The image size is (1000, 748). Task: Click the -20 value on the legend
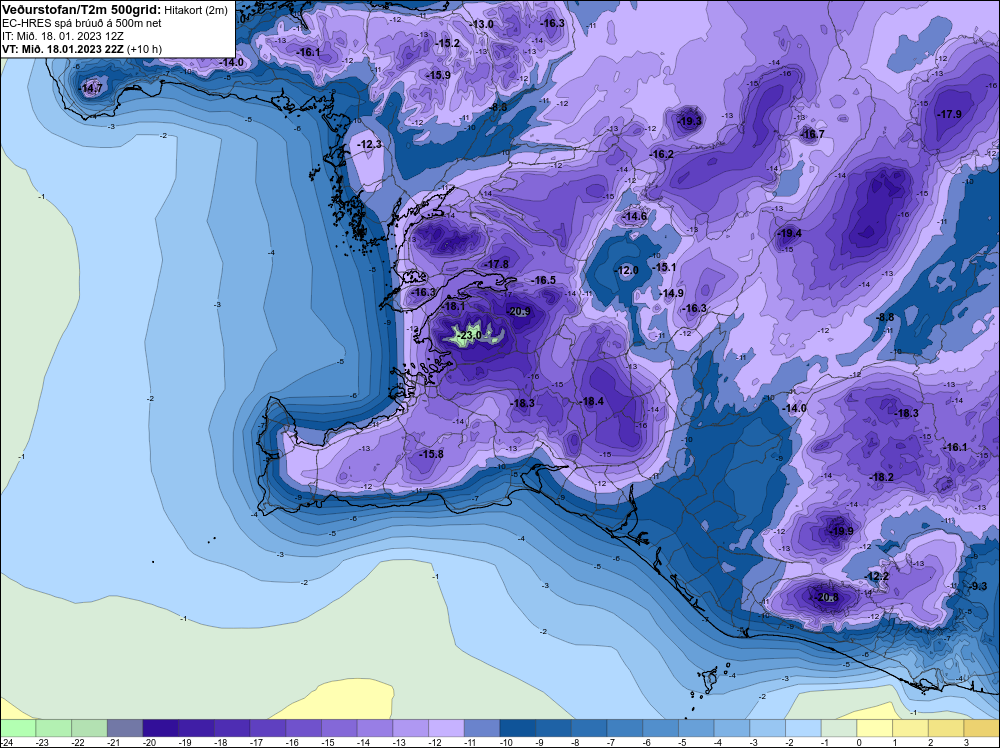tap(149, 742)
